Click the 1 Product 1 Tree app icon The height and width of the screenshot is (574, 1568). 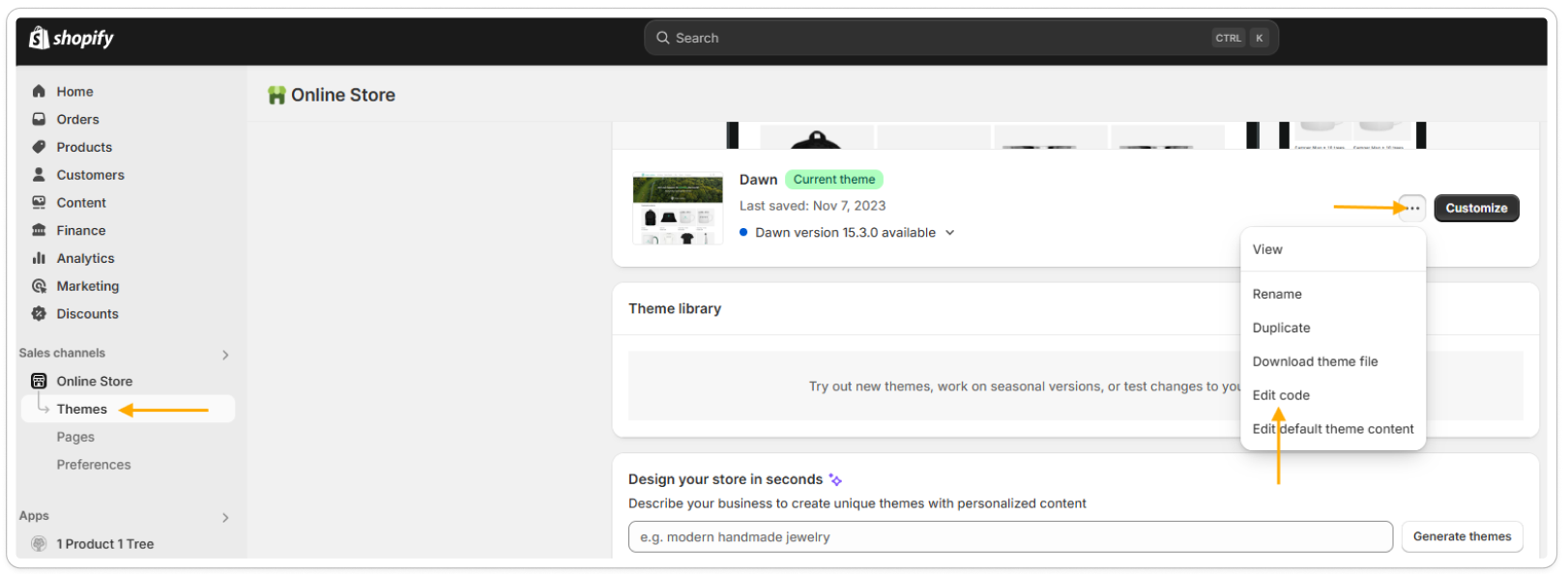pos(39,544)
